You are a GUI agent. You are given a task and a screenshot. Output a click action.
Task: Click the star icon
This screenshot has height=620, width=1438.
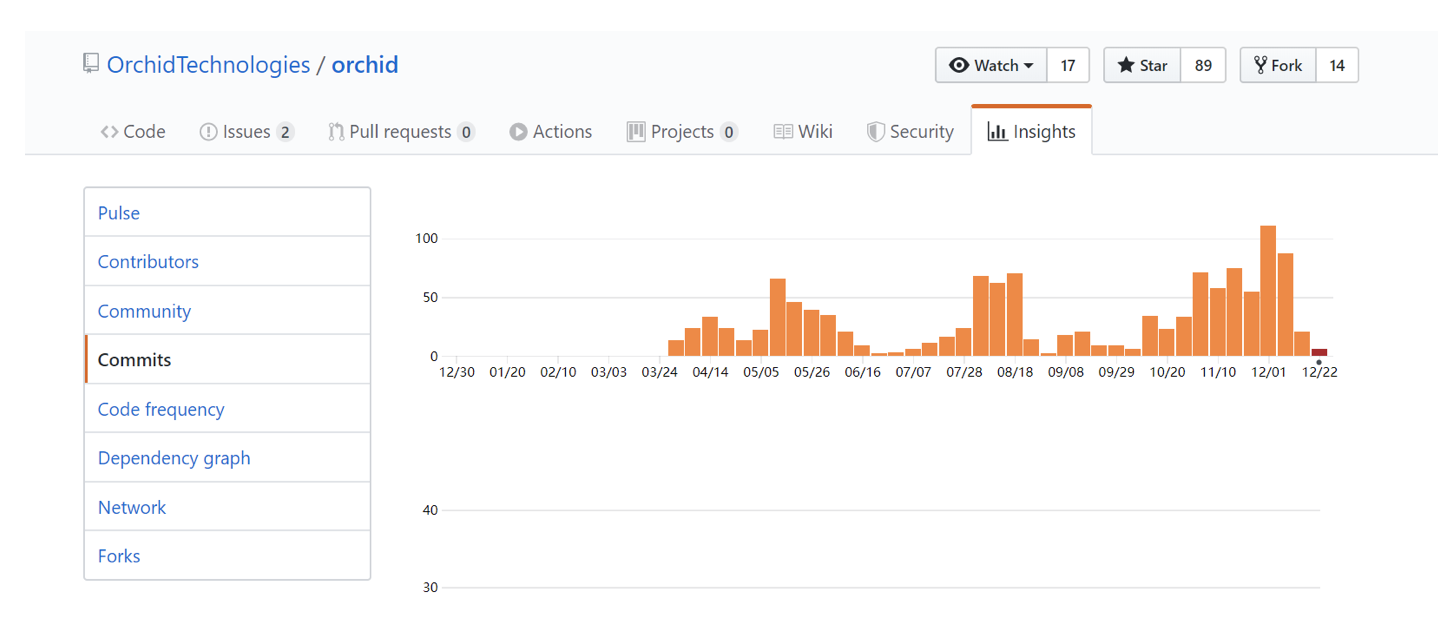(x=1126, y=65)
